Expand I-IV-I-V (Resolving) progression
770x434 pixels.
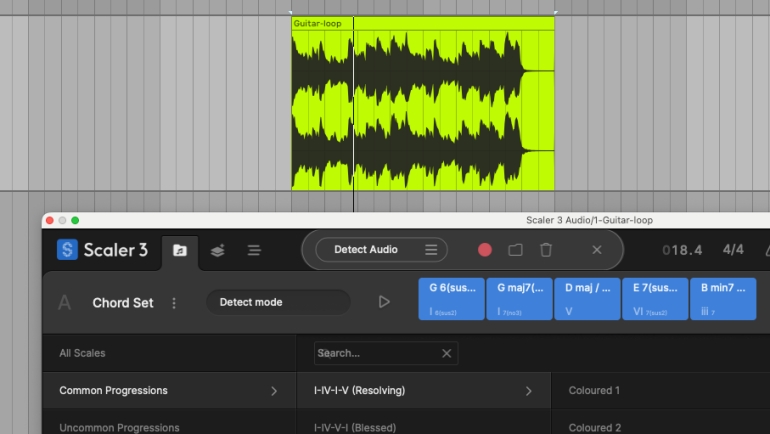click(424, 390)
